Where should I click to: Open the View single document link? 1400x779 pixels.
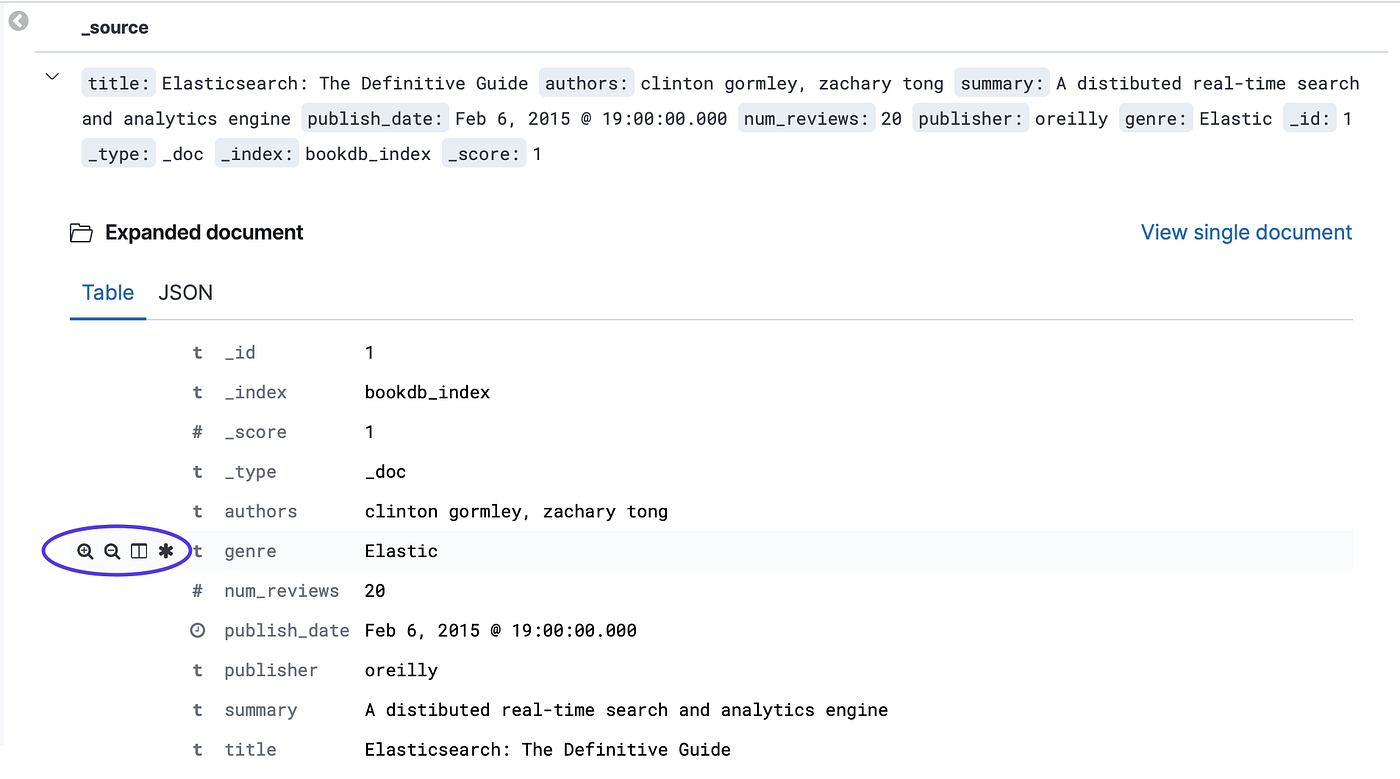tap(1246, 233)
